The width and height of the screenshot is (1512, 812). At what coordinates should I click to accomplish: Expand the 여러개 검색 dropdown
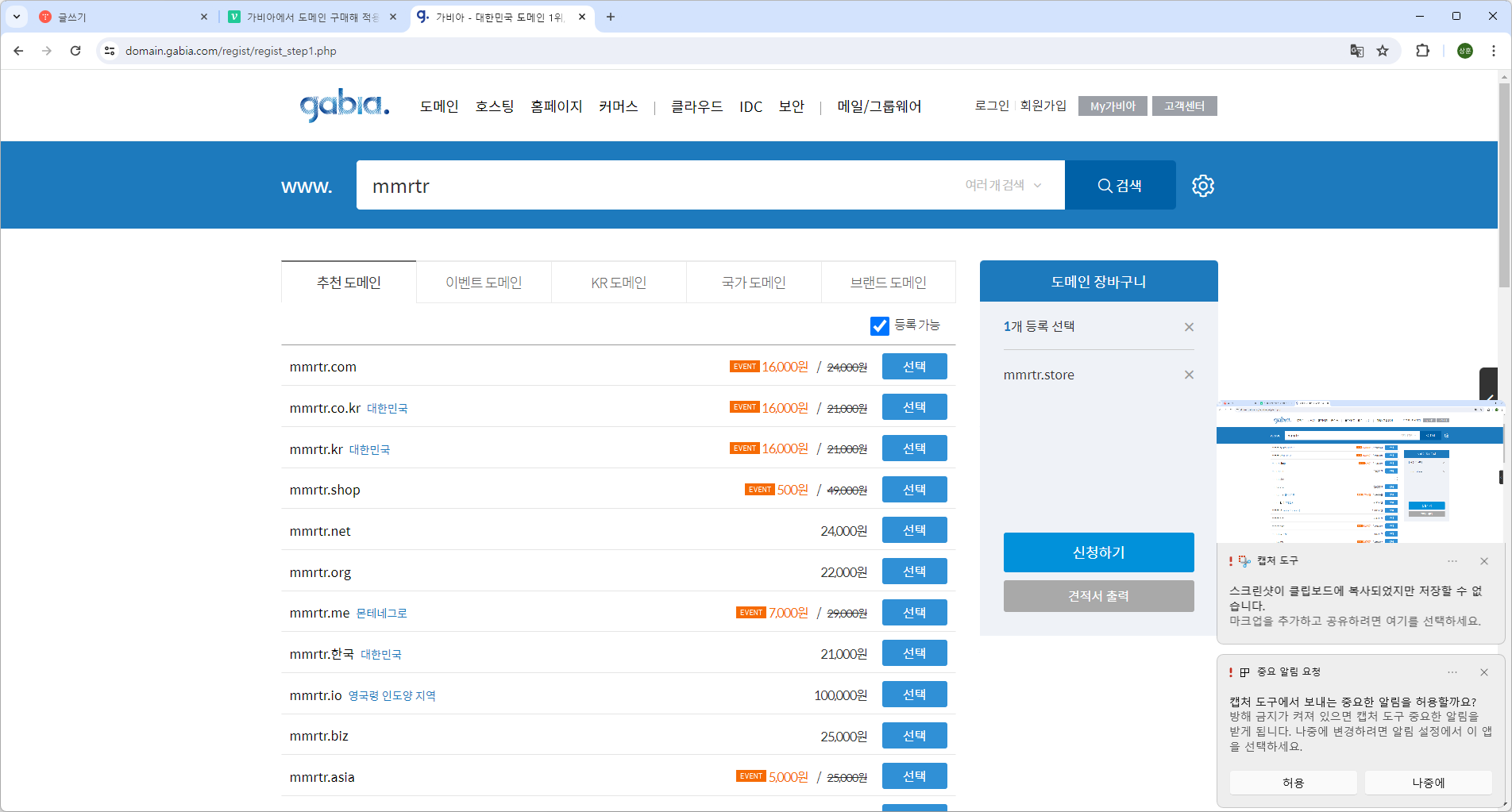coord(1003,185)
